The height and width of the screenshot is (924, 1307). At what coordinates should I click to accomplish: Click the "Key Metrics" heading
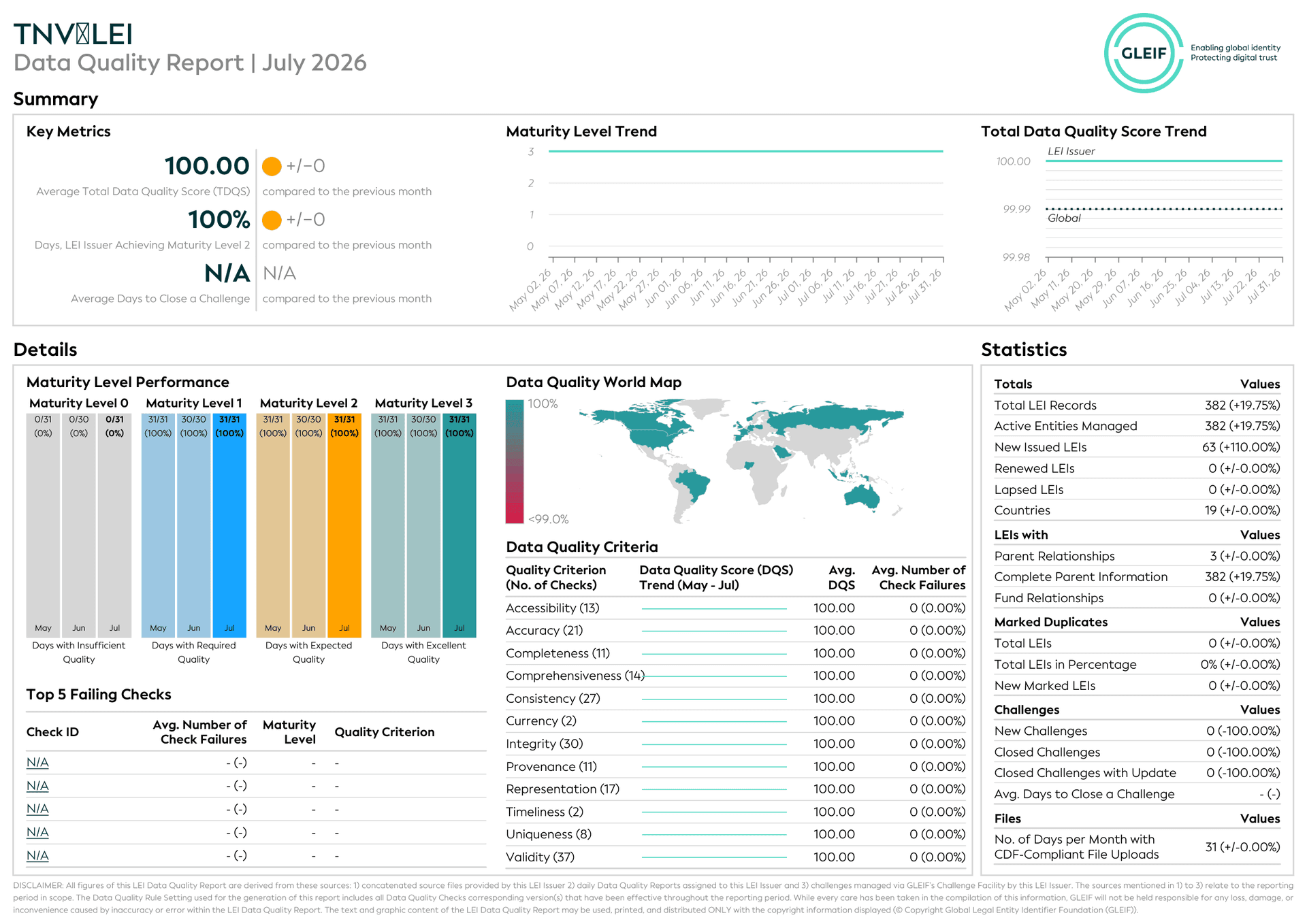68,131
